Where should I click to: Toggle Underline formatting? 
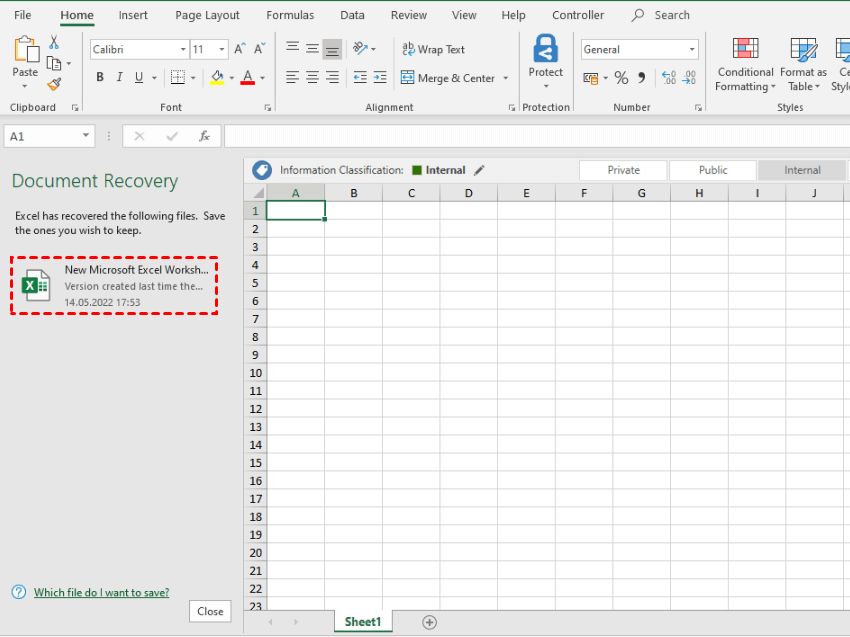click(139, 78)
